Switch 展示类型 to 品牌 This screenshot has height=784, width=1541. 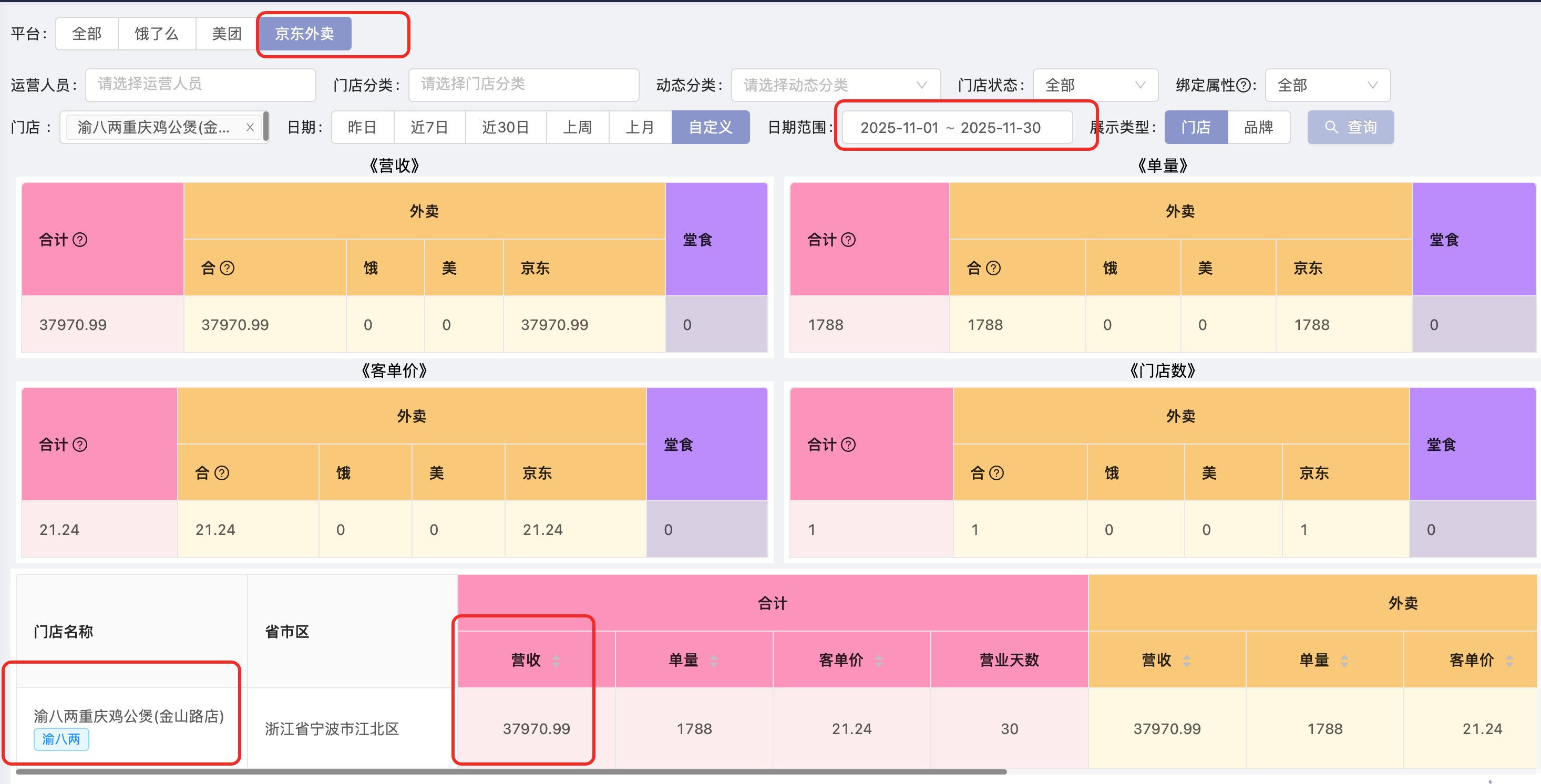point(1259,127)
